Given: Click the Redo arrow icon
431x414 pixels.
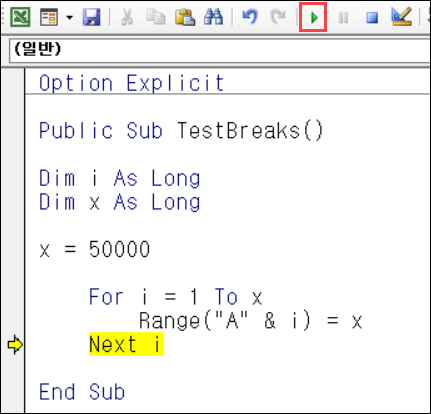Looking at the screenshot, I should [x=279, y=17].
